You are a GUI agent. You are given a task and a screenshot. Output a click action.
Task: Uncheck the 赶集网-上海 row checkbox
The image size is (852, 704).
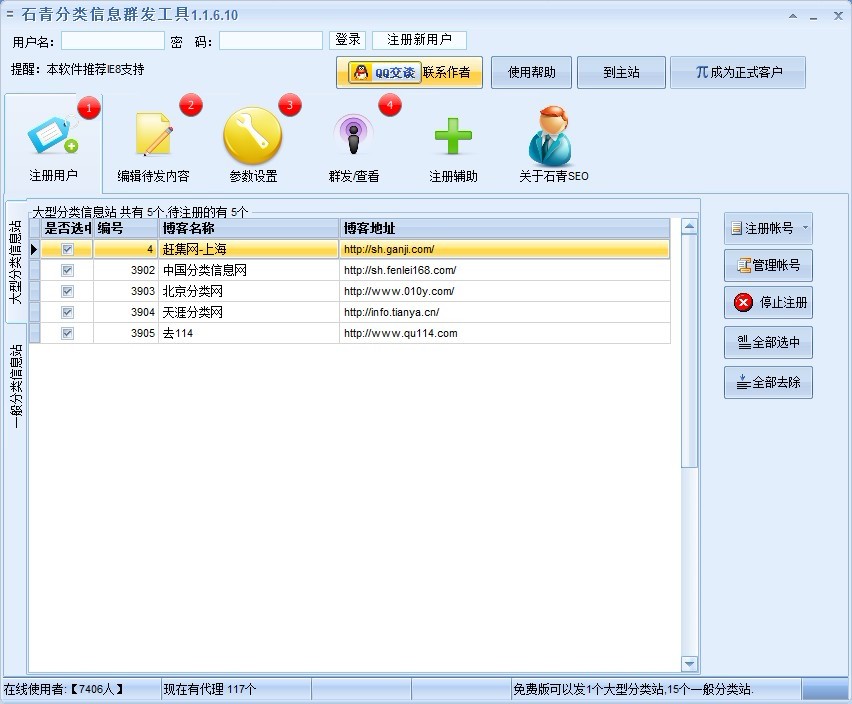point(67,249)
